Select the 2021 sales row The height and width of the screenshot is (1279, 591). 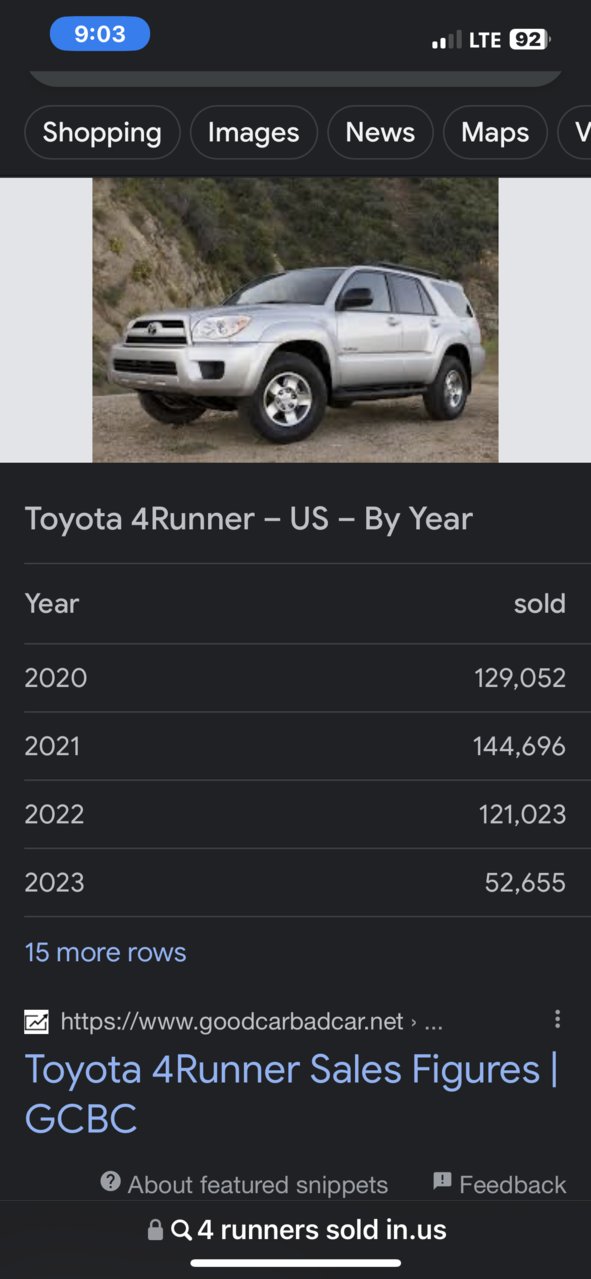pos(295,746)
